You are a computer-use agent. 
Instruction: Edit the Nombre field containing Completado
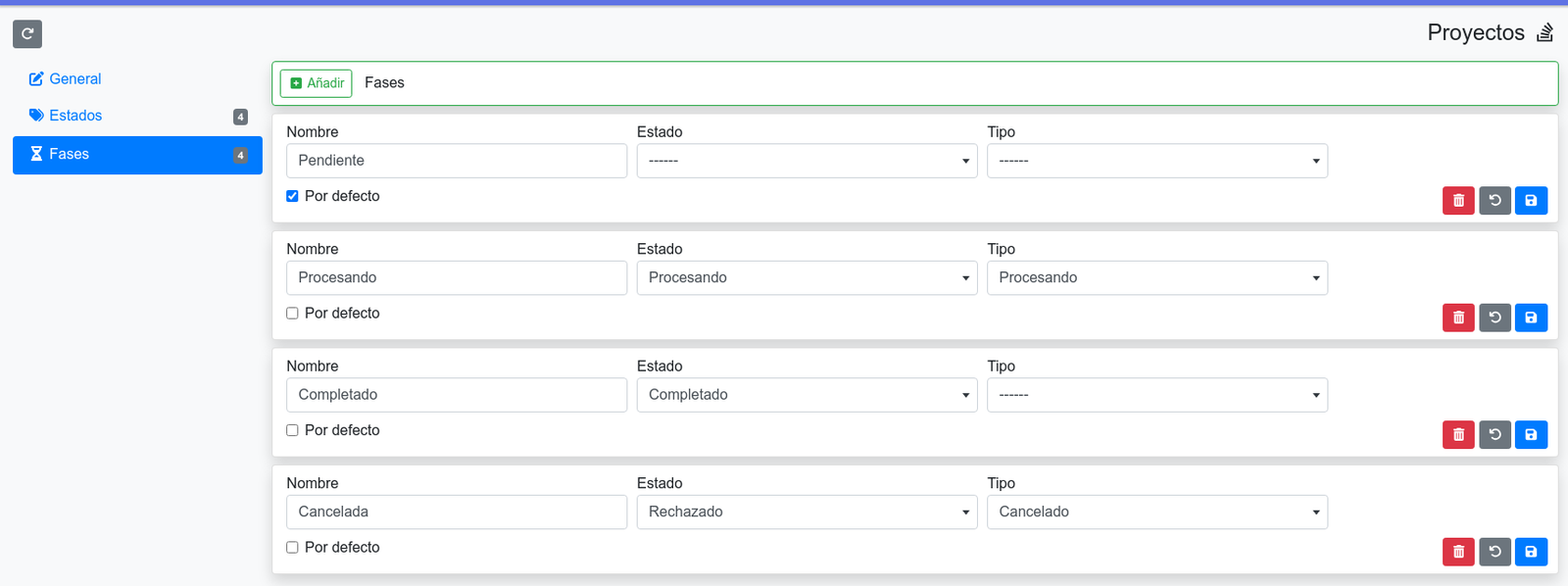457,395
